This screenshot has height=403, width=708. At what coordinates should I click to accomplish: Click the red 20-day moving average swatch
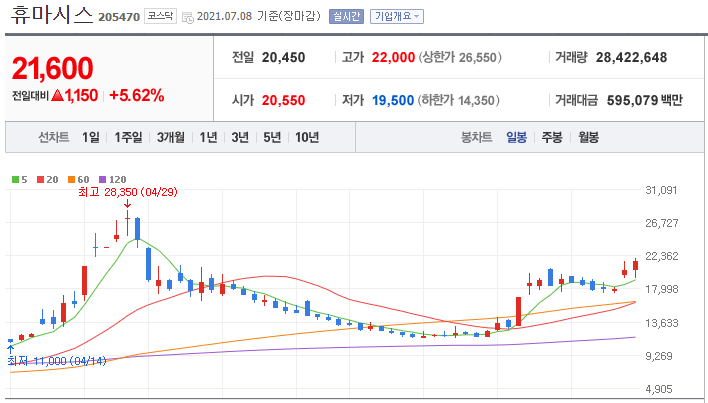(x=41, y=180)
